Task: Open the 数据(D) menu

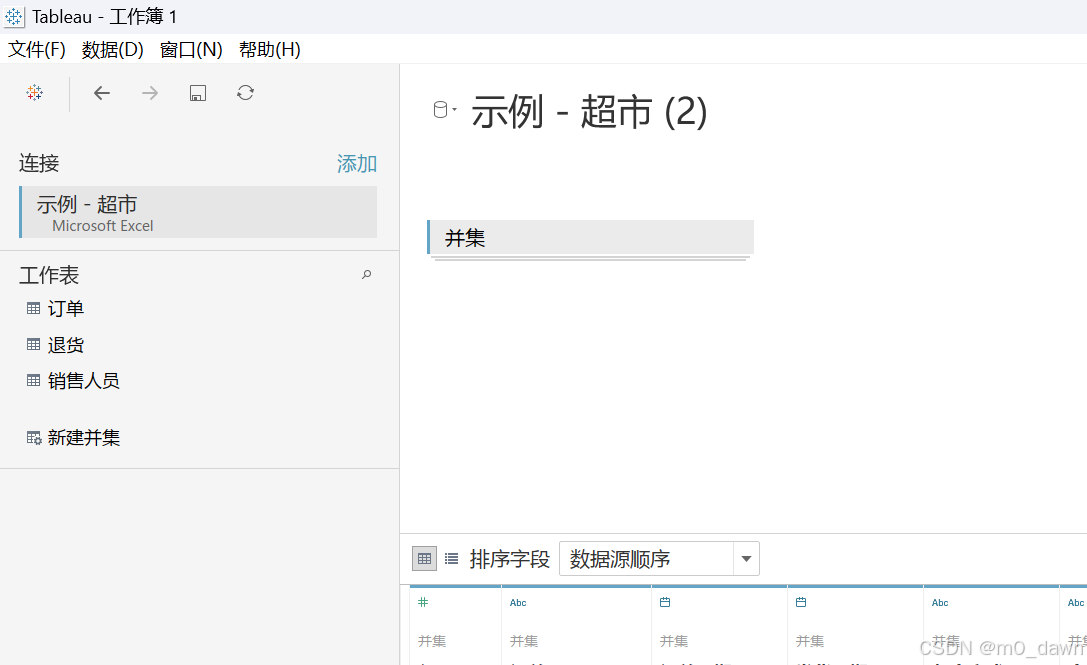Action: 112,49
